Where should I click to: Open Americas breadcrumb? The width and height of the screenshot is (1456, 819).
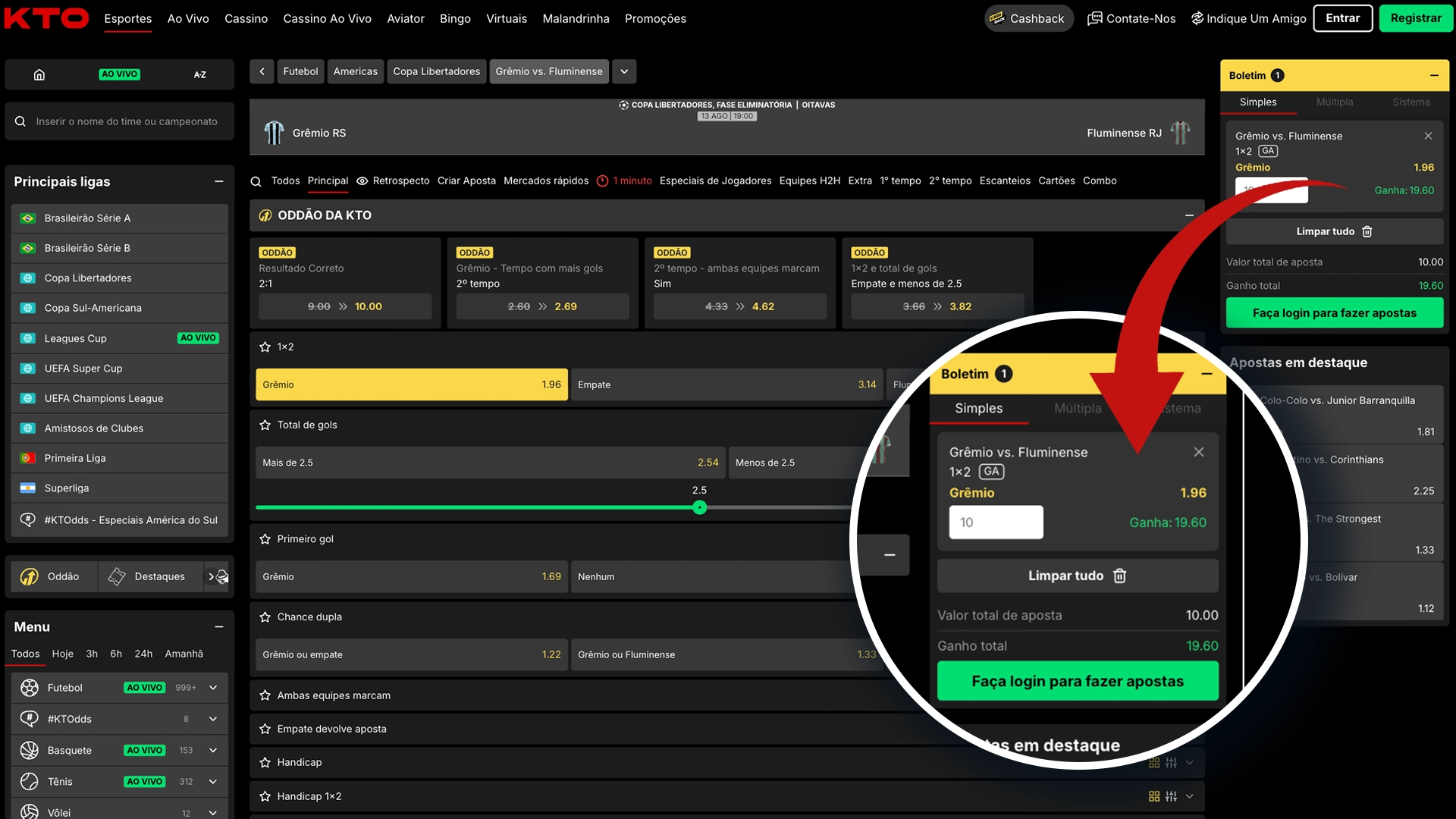click(356, 71)
